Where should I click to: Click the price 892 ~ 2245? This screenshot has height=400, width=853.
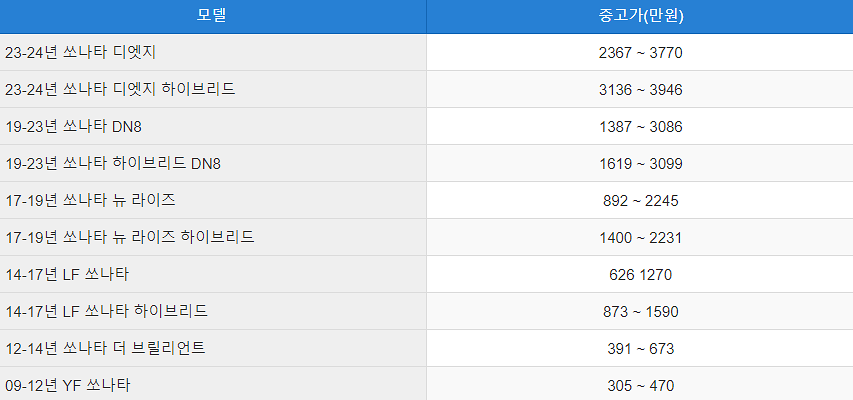[640, 201]
